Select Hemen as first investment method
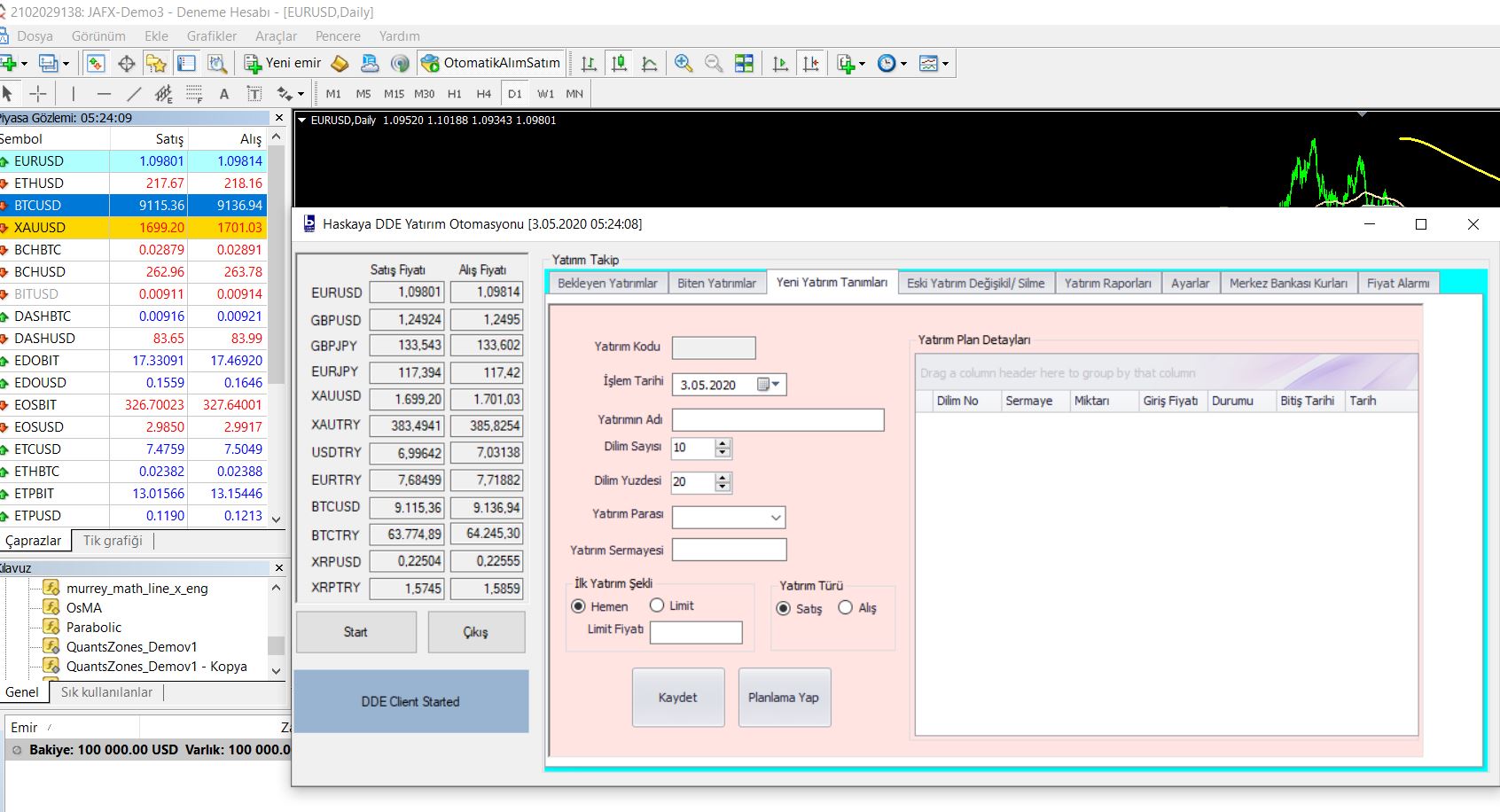 pos(579,606)
